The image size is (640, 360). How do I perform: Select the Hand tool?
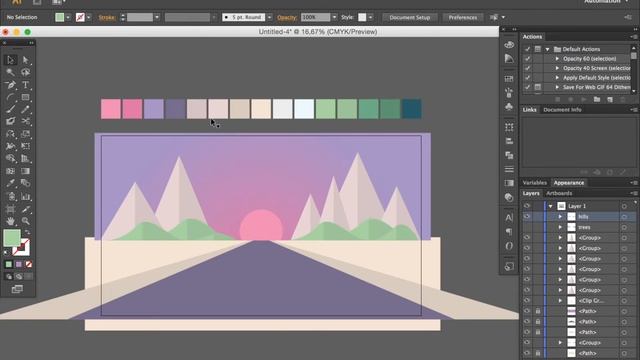click(x=11, y=221)
